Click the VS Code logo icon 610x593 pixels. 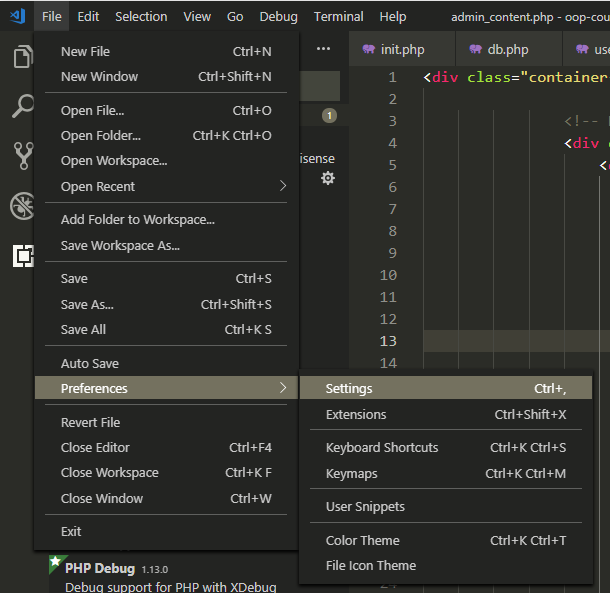click(17, 16)
